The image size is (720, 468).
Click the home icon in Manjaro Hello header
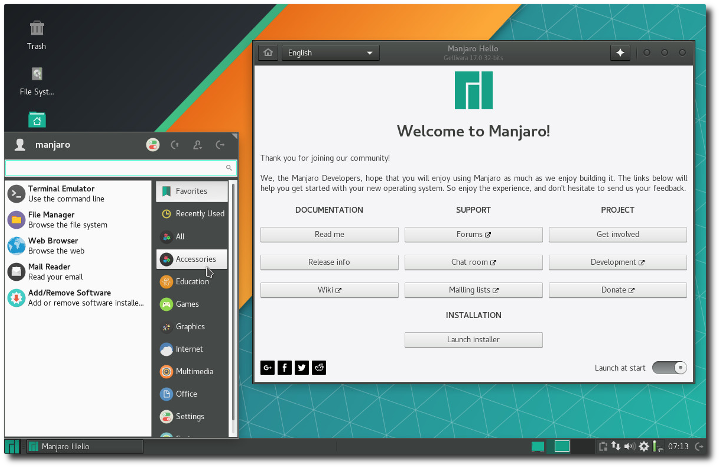[268, 53]
